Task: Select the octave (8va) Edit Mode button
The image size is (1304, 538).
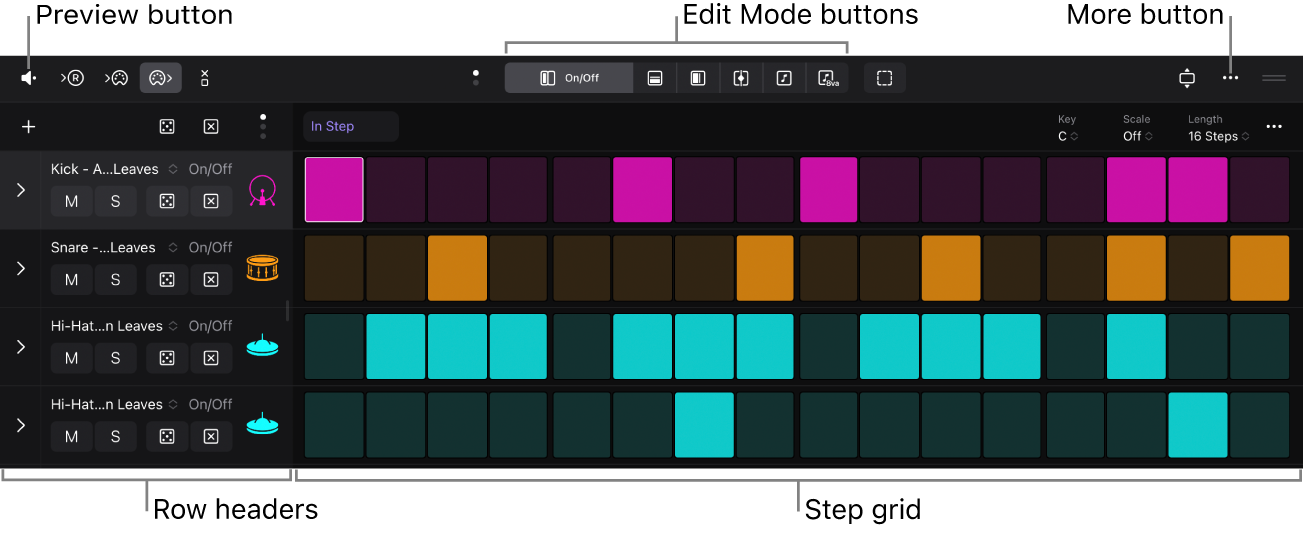Action: click(827, 78)
